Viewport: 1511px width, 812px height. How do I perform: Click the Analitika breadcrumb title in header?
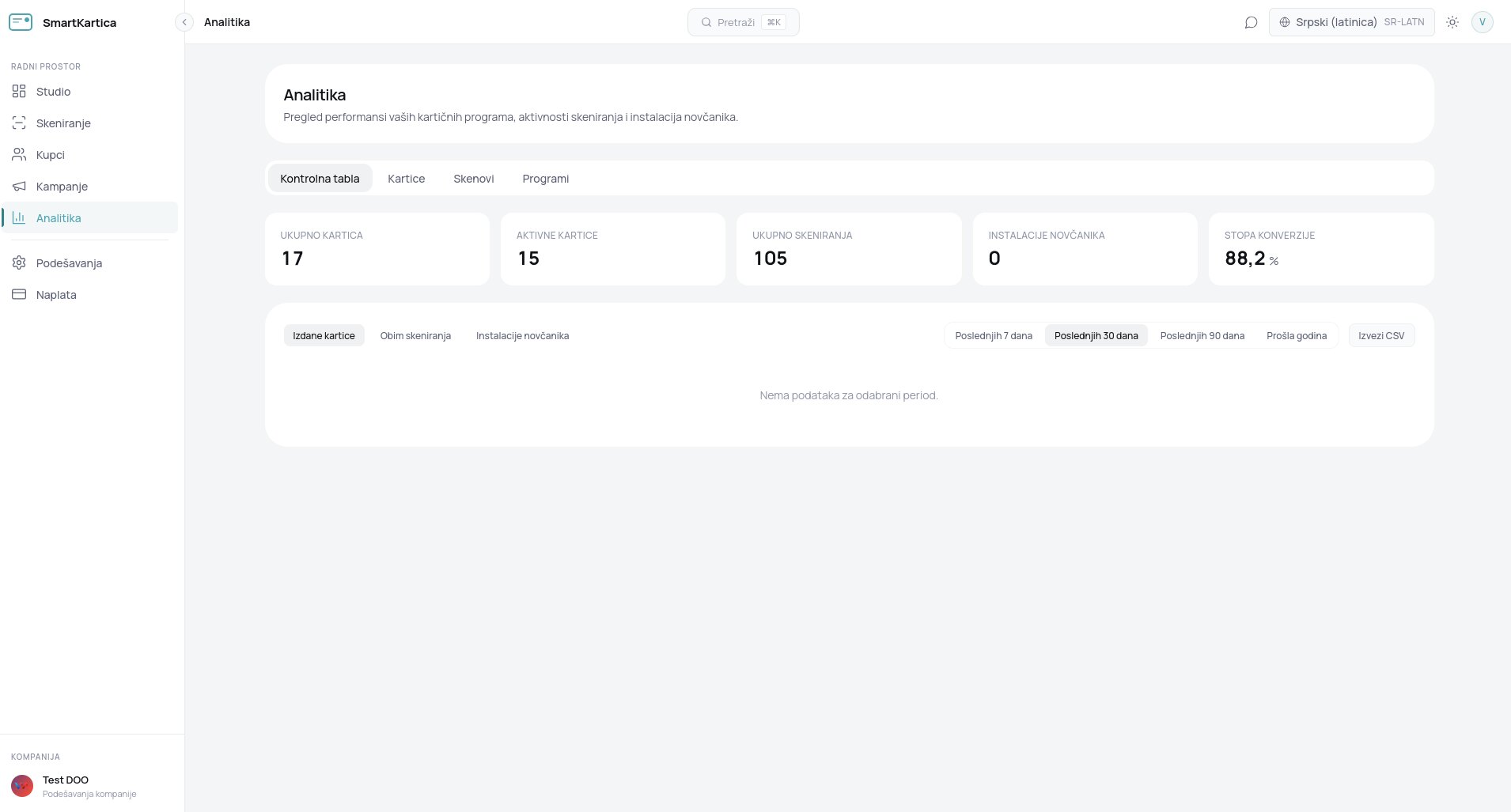[227, 22]
